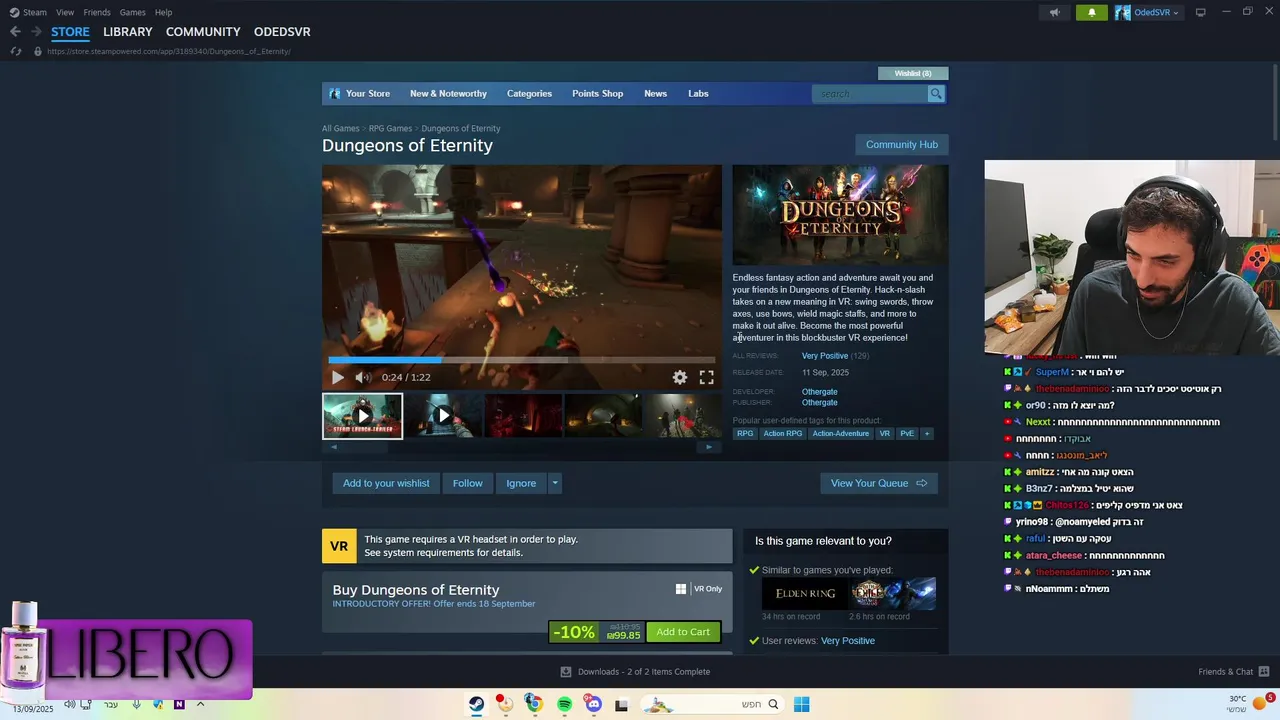Click the Windows Start button
The height and width of the screenshot is (720, 1280).
[801, 704]
